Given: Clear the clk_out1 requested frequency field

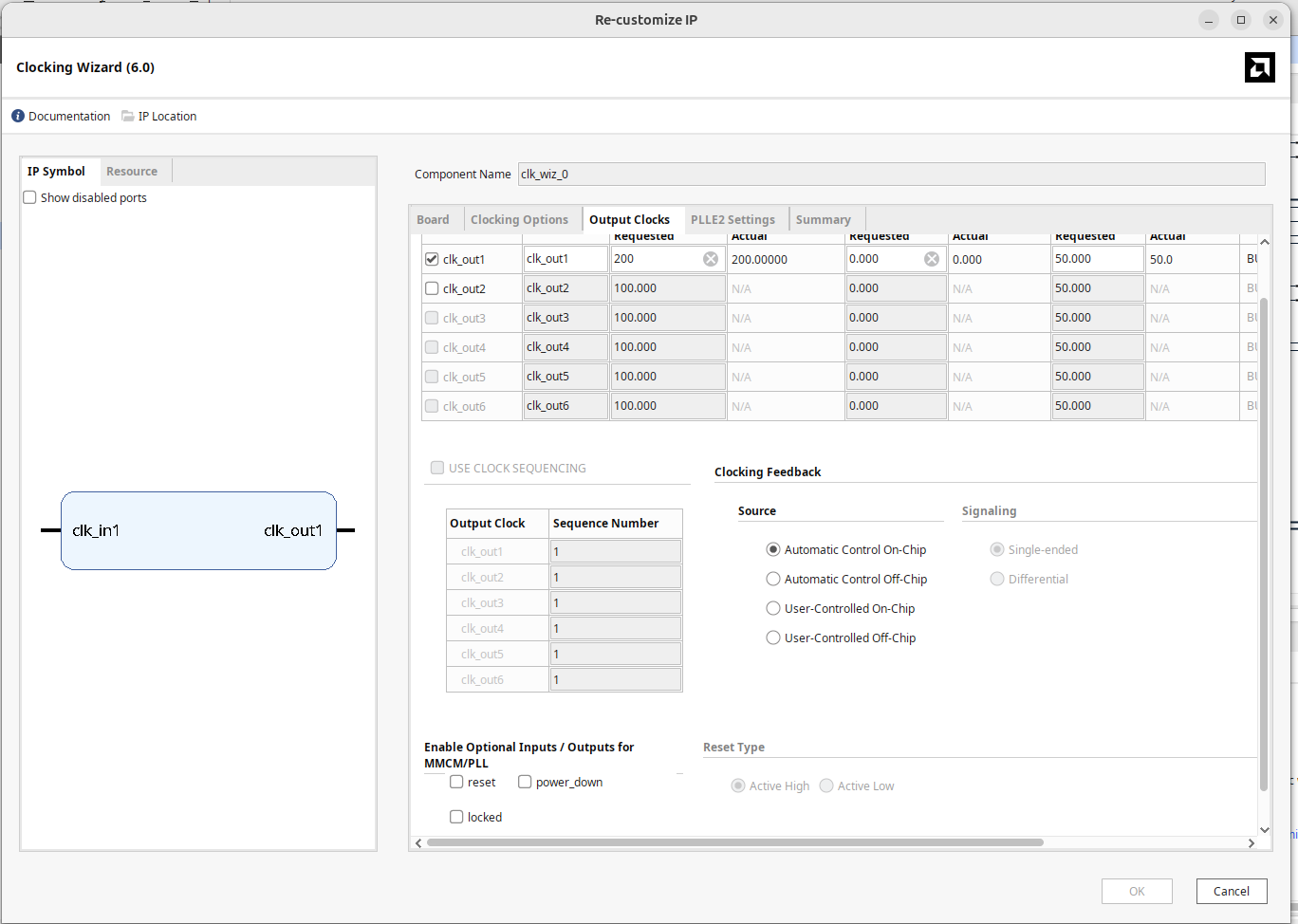Looking at the screenshot, I should click(710, 259).
